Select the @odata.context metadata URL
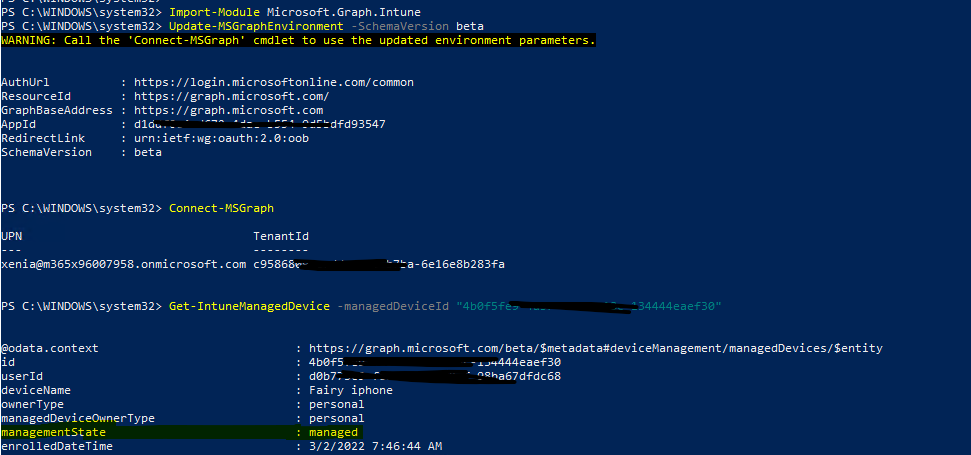This screenshot has height=455, width=971. pos(596,349)
